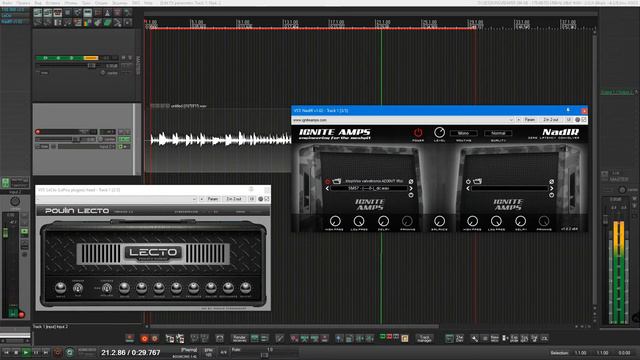Viewport: 640px width, 360px height.
Task: Select next impulse on the left cabinet
Action: pyautogui.click(x=411, y=188)
